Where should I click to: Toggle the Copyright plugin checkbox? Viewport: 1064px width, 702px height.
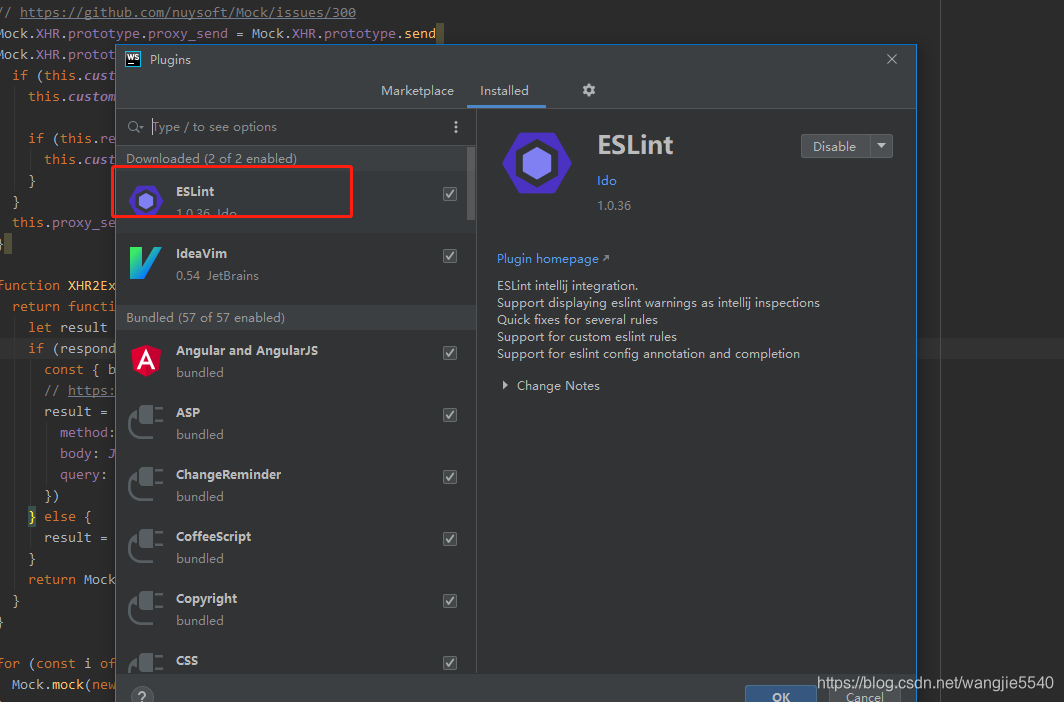coord(450,601)
